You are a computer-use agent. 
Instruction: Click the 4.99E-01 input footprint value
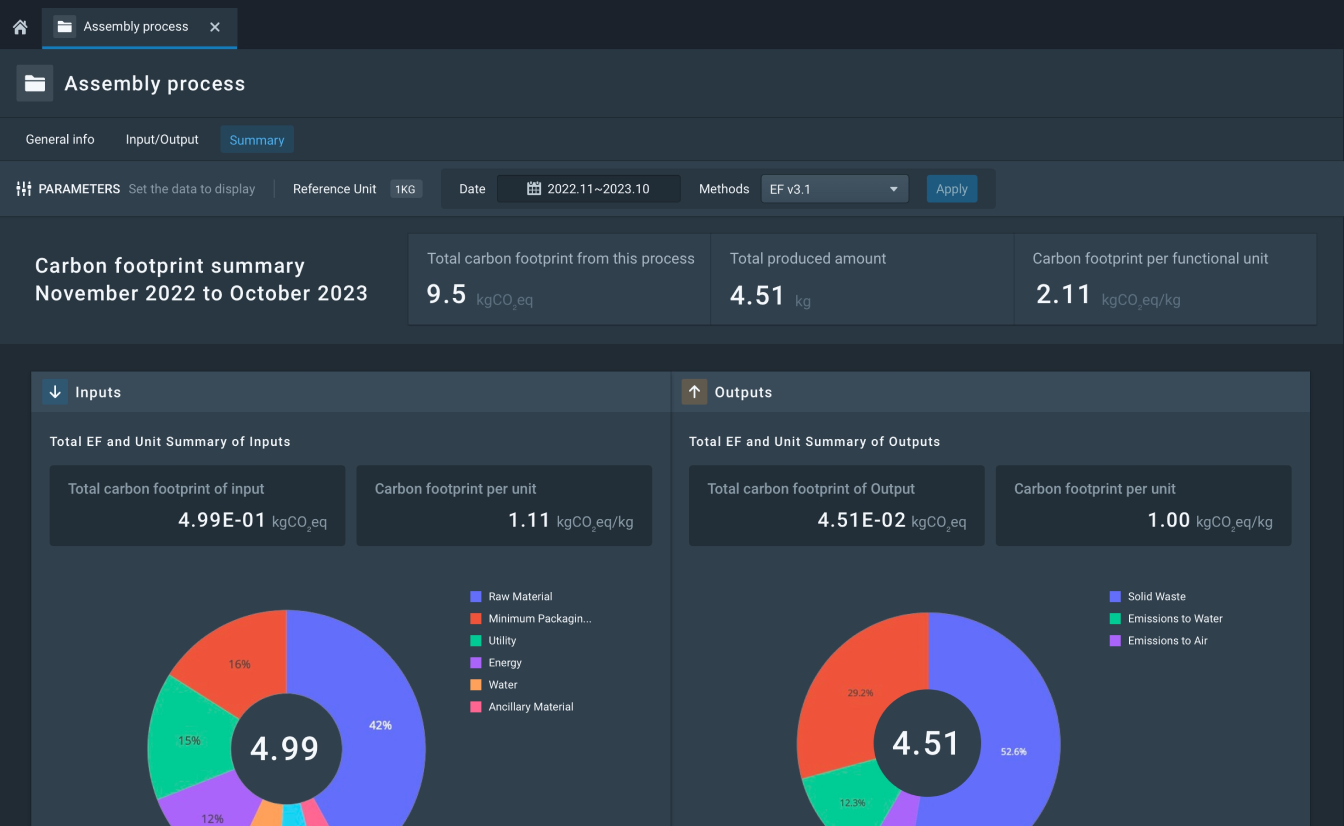click(221, 519)
